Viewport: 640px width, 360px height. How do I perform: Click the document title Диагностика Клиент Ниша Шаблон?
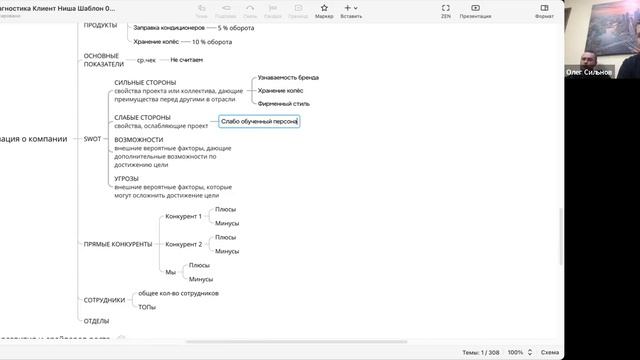click(x=58, y=8)
